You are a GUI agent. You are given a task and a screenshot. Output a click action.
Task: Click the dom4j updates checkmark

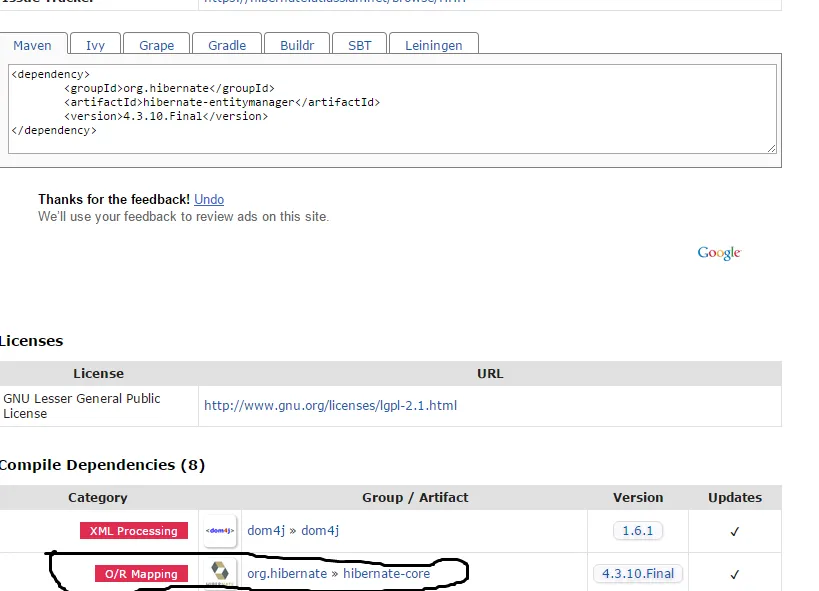[x=734, y=531]
